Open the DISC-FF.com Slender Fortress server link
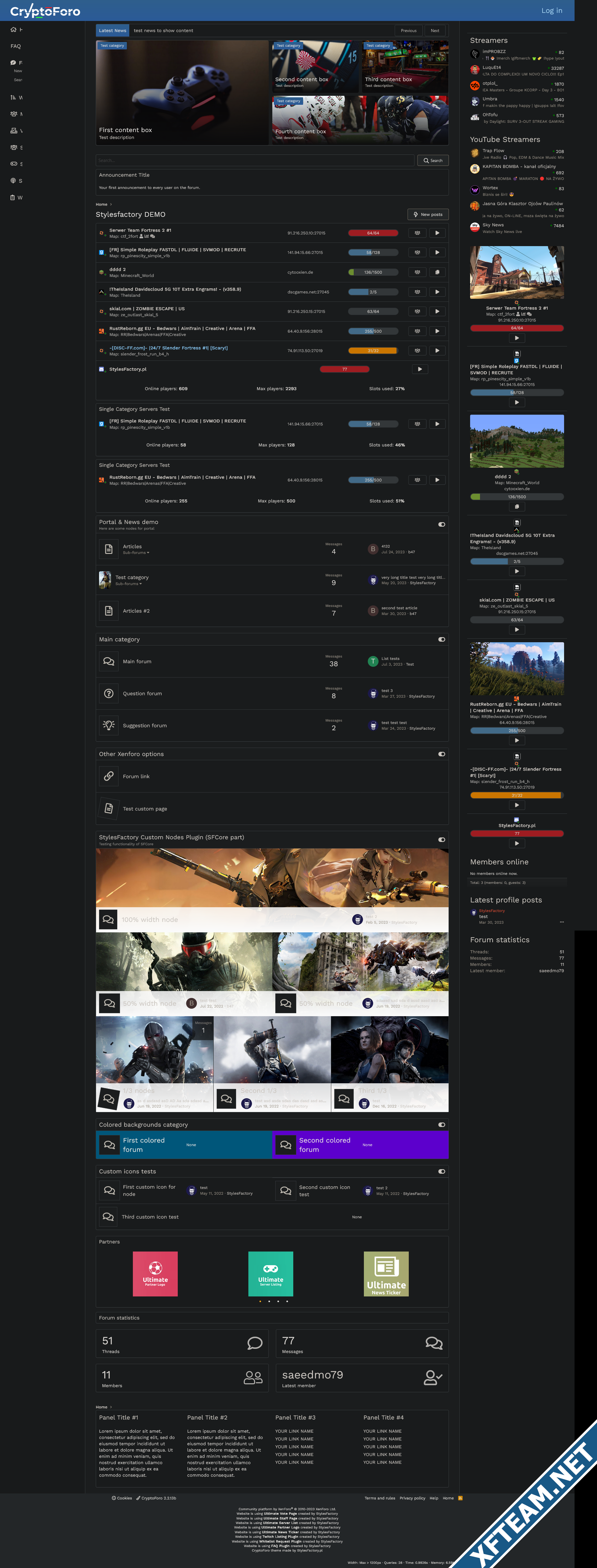 (x=168, y=348)
